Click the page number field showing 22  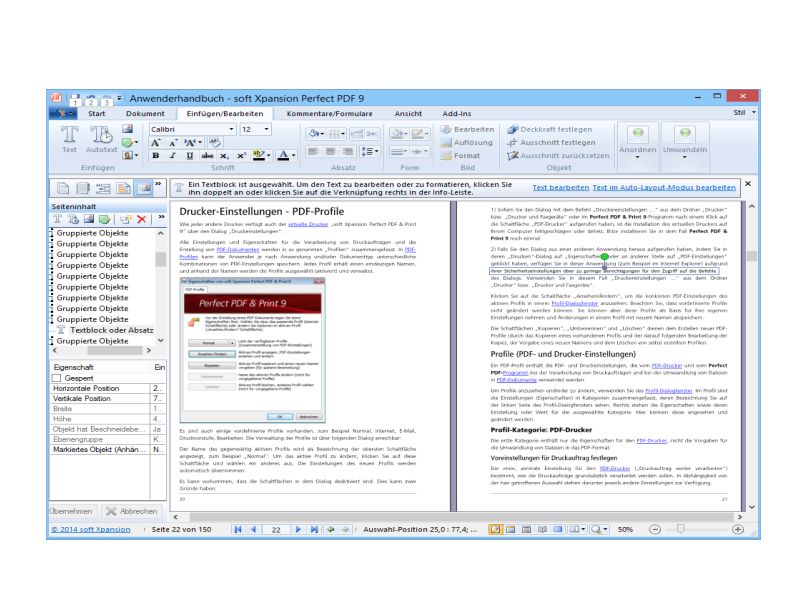point(276,530)
